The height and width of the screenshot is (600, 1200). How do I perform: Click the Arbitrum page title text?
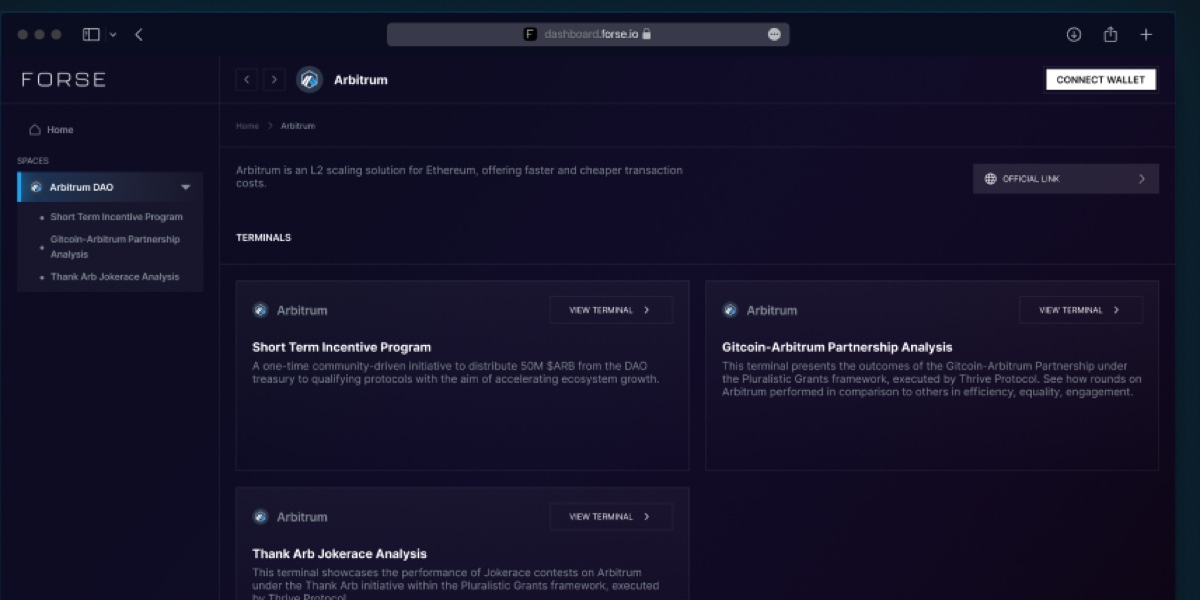click(361, 80)
